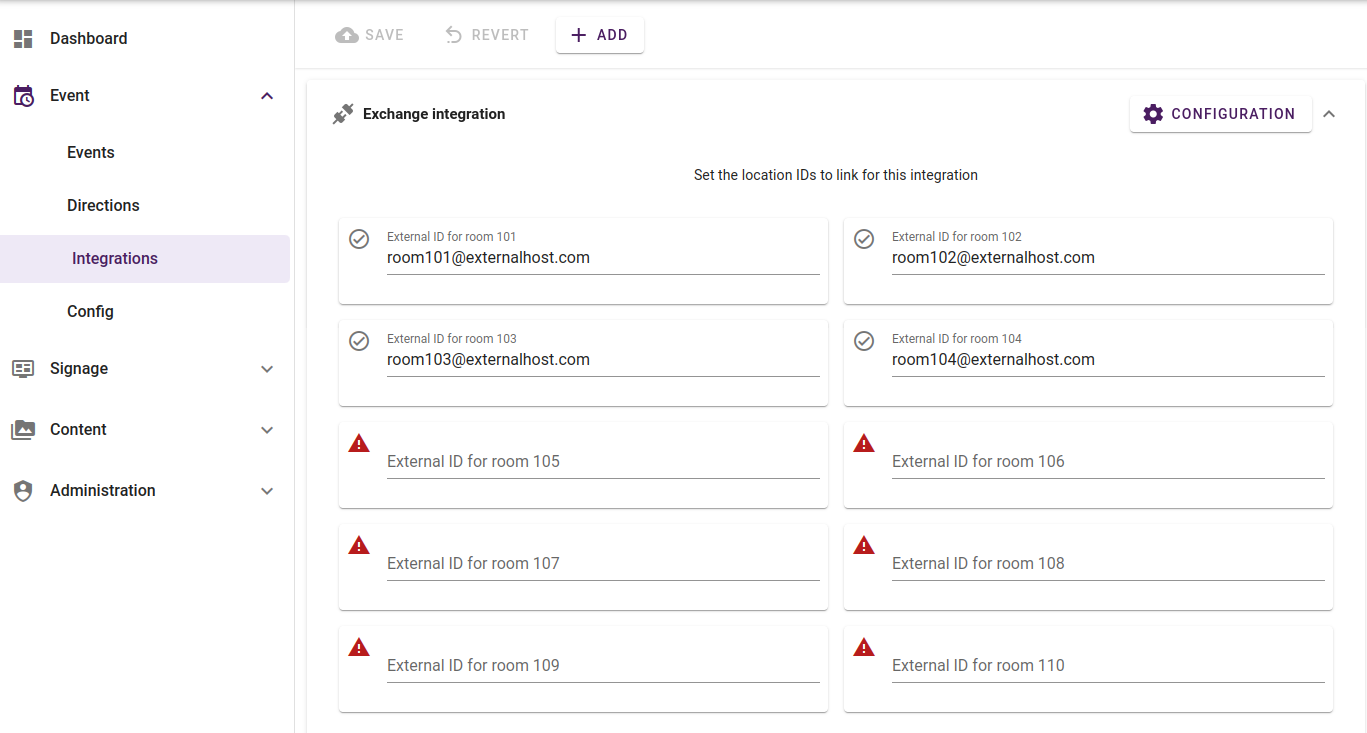
Task: Click the Save button
Action: pyautogui.click(x=369, y=35)
